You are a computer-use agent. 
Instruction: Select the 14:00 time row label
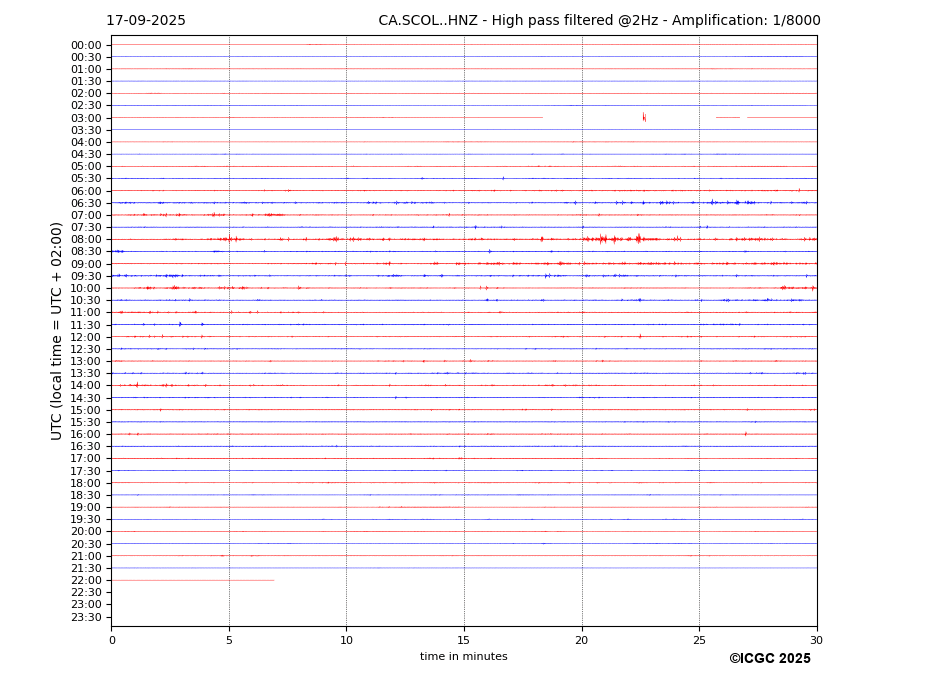[x=86, y=386]
